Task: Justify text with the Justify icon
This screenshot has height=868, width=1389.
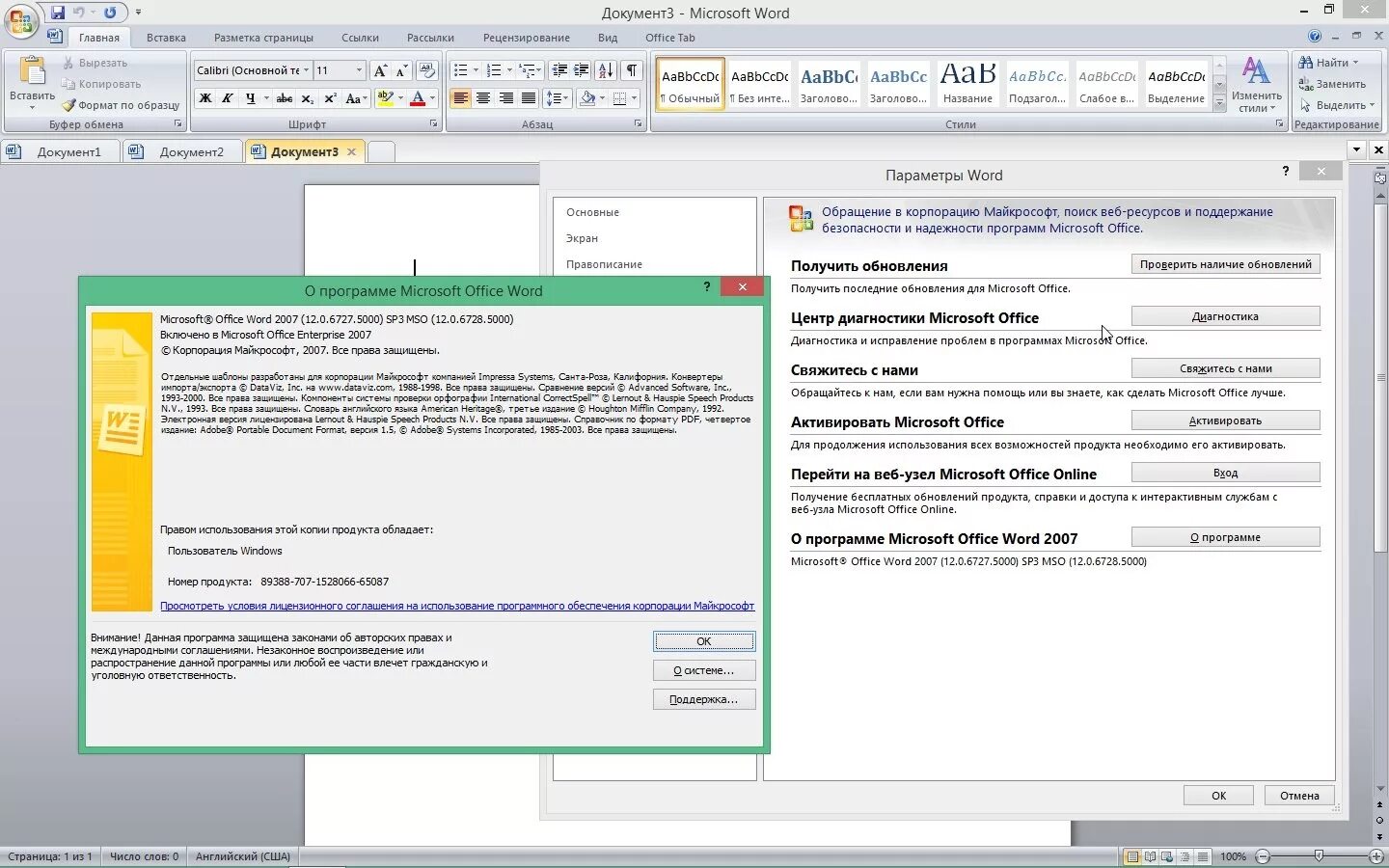Action: pos(529,98)
